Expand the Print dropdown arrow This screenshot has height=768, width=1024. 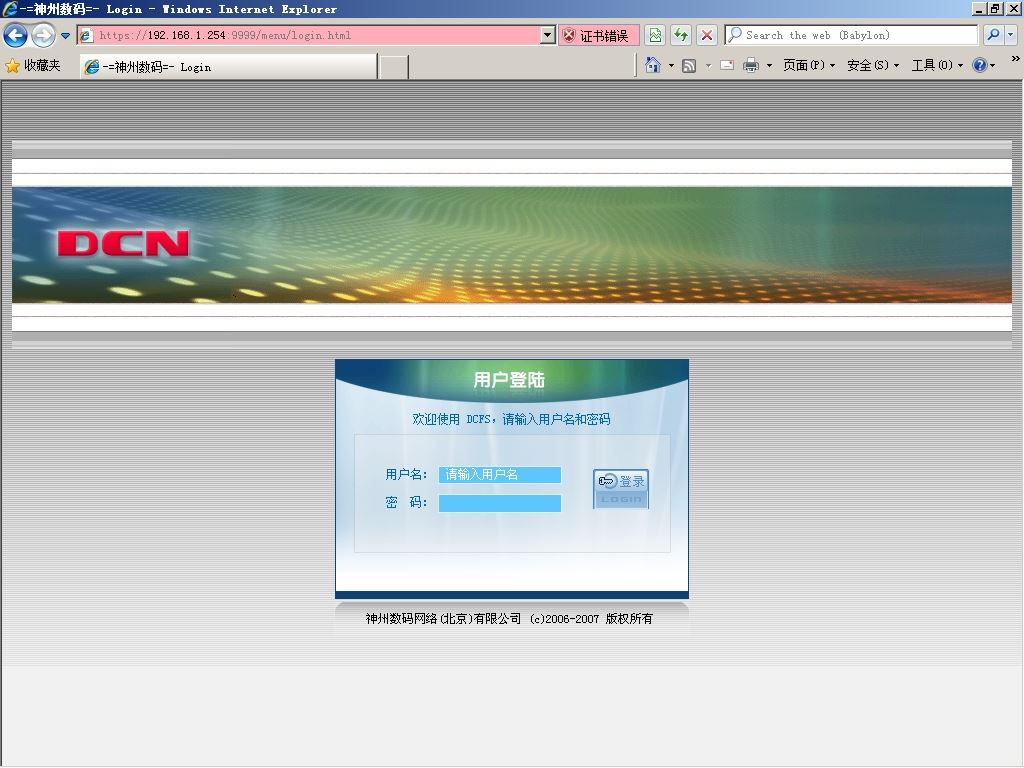click(x=769, y=65)
